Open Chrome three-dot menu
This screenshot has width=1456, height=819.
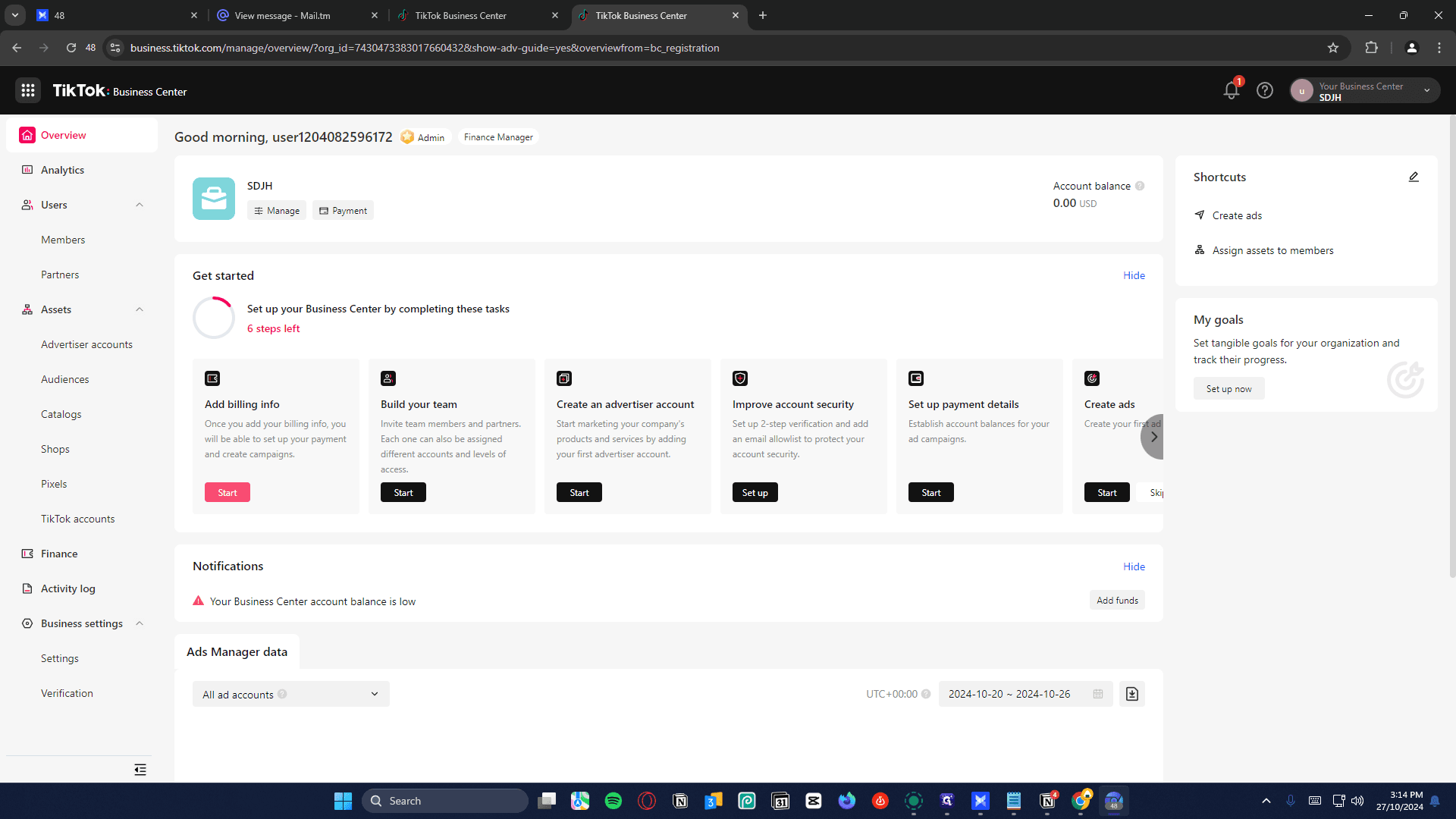tap(1439, 48)
